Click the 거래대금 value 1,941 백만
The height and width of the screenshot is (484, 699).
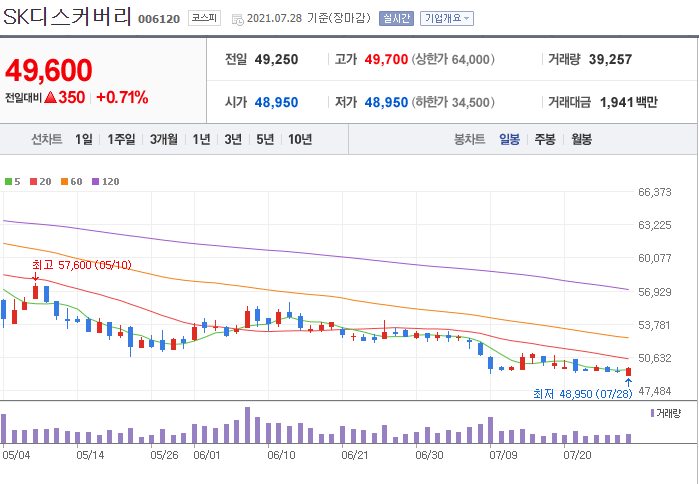coord(629,103)
